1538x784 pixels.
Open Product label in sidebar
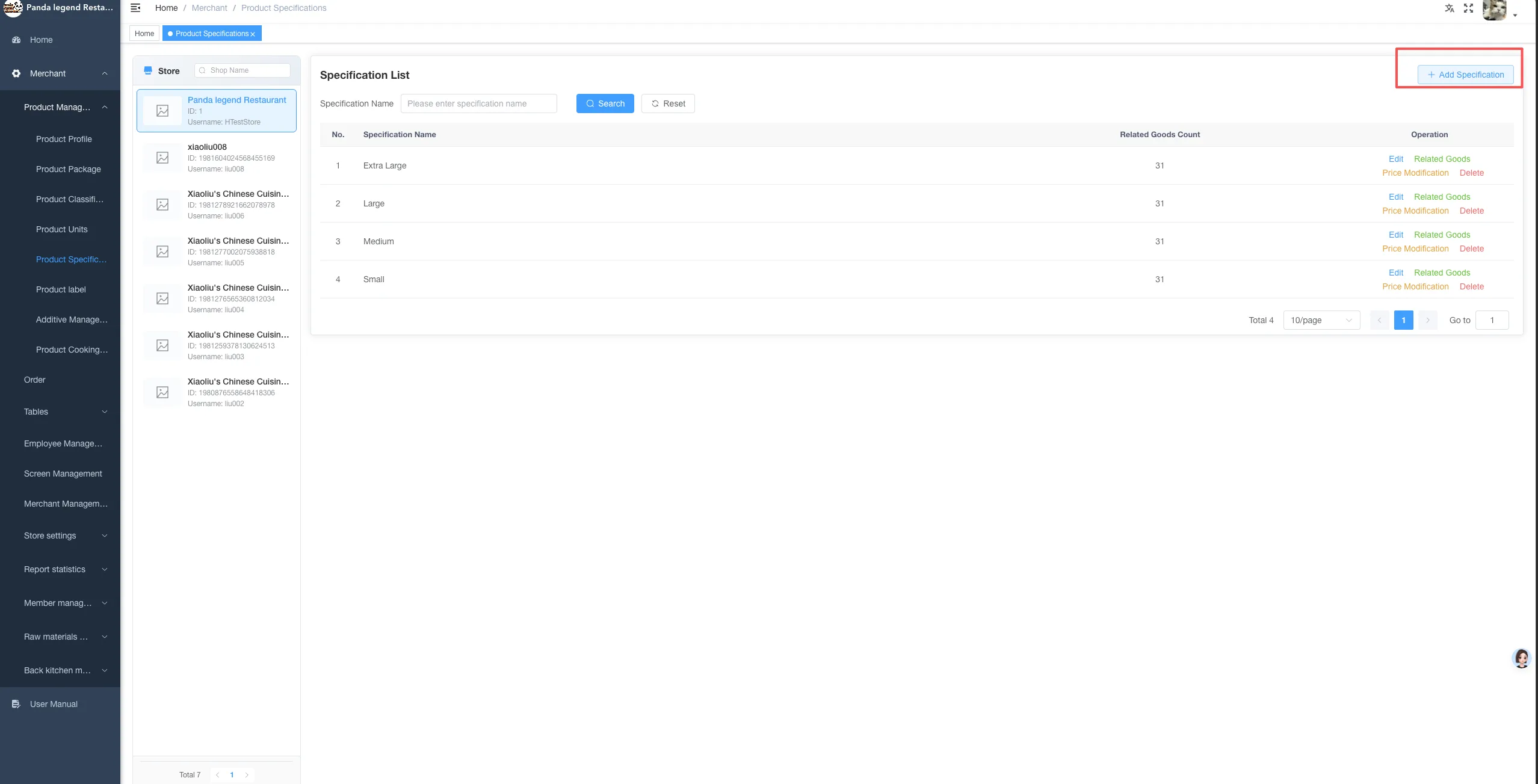(x=61, y=289)
